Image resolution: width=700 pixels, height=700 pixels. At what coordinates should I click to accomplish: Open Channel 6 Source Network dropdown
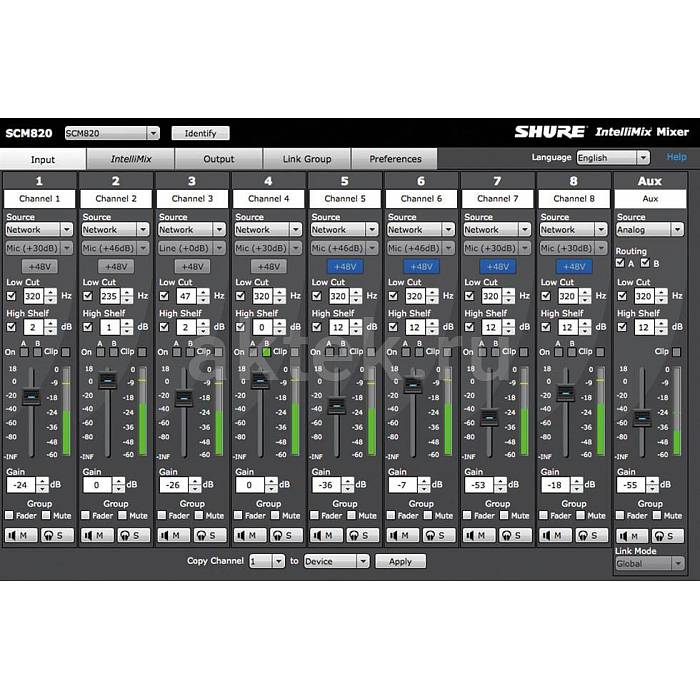tap(421, 229)
